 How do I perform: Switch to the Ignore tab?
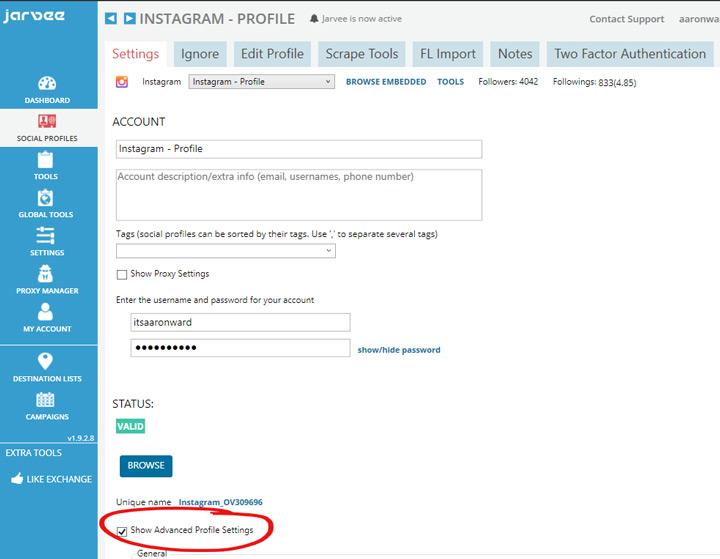click(x=200, y=54)
